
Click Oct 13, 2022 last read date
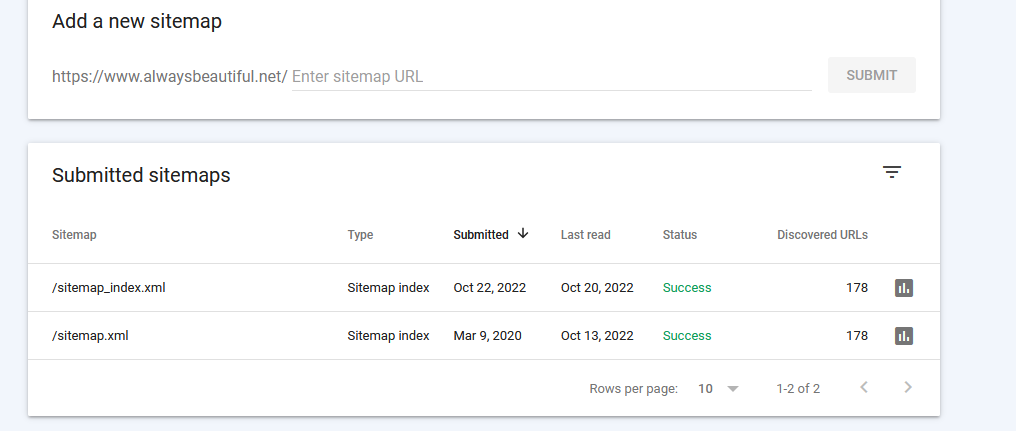coord(597,336)
